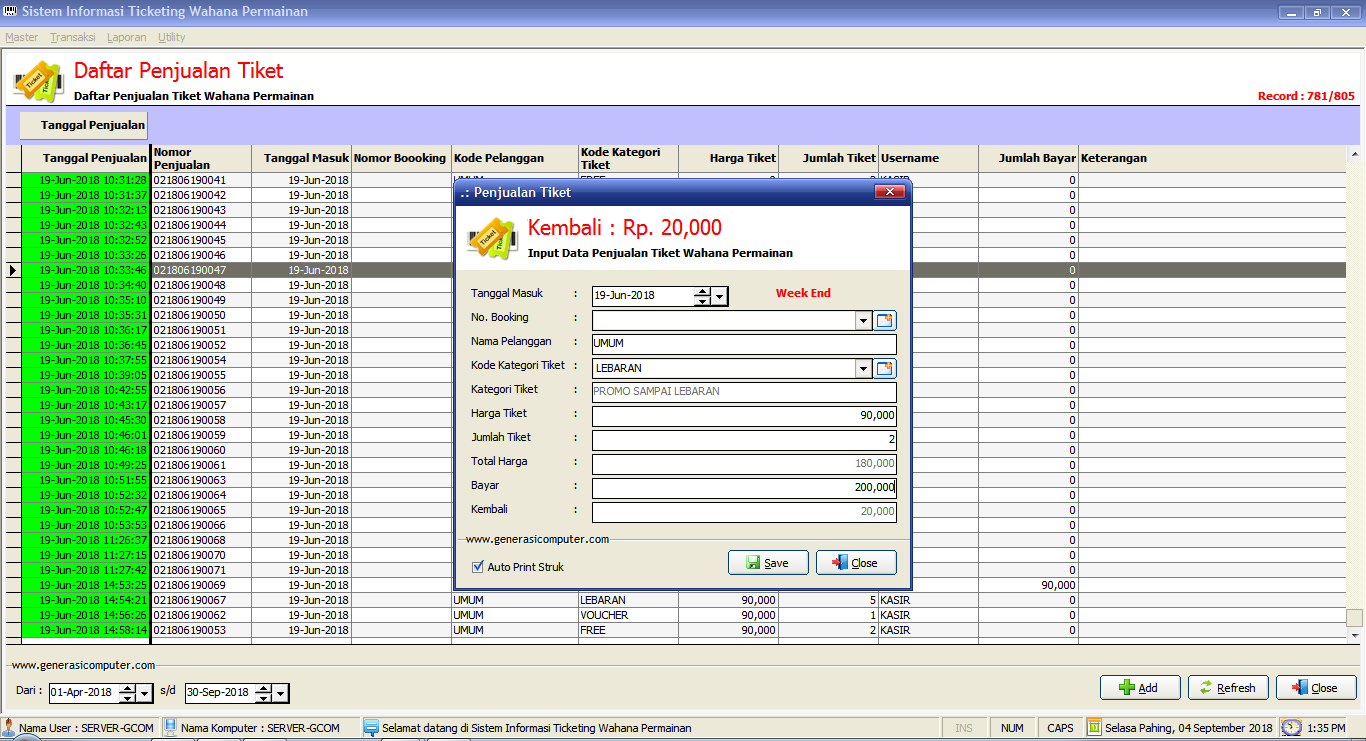1366x741 pixels.
Task: Expand the No. Booking combo box
Action: click(x=864, y=320)
